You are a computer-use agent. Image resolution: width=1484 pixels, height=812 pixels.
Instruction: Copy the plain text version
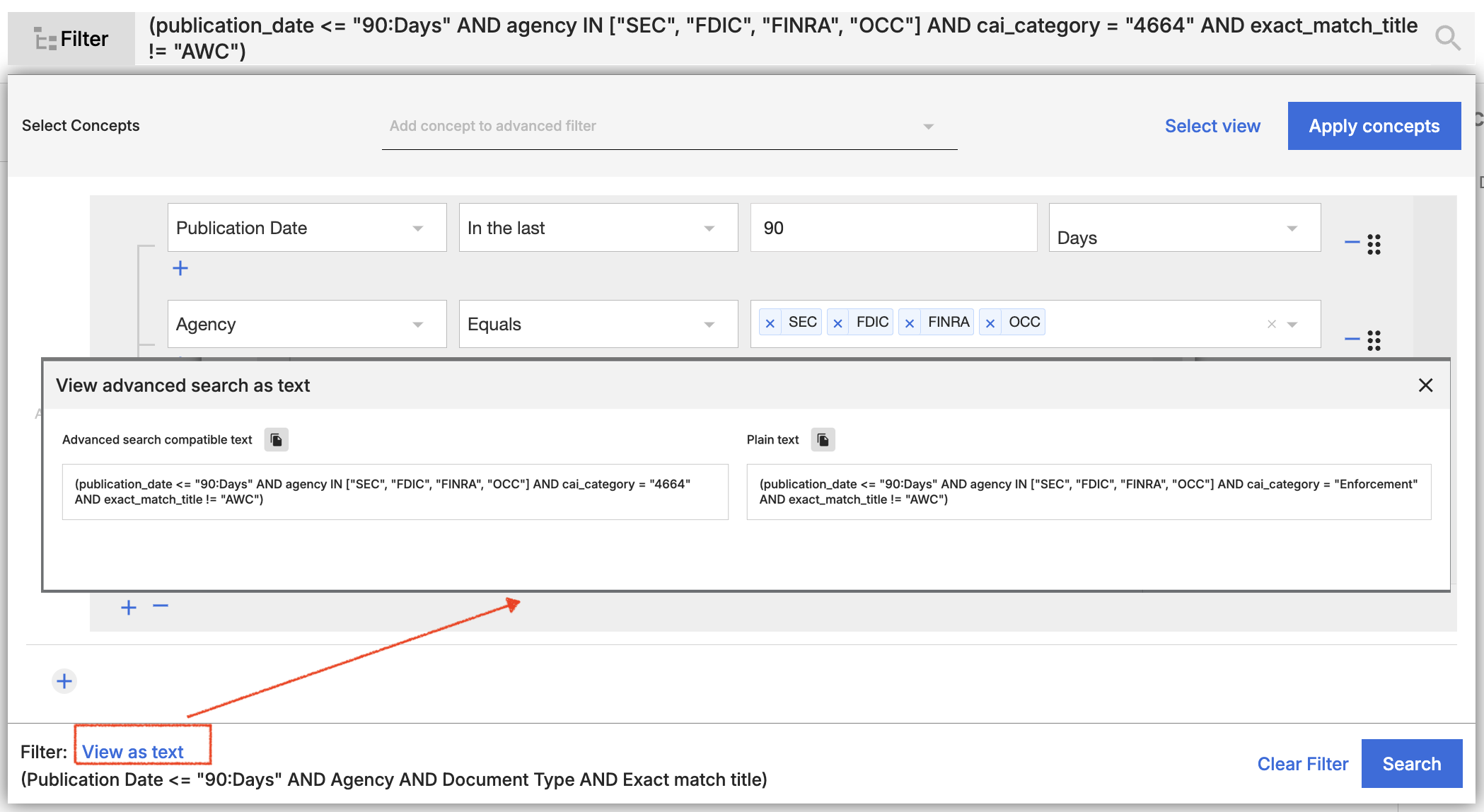coord(823,440)
